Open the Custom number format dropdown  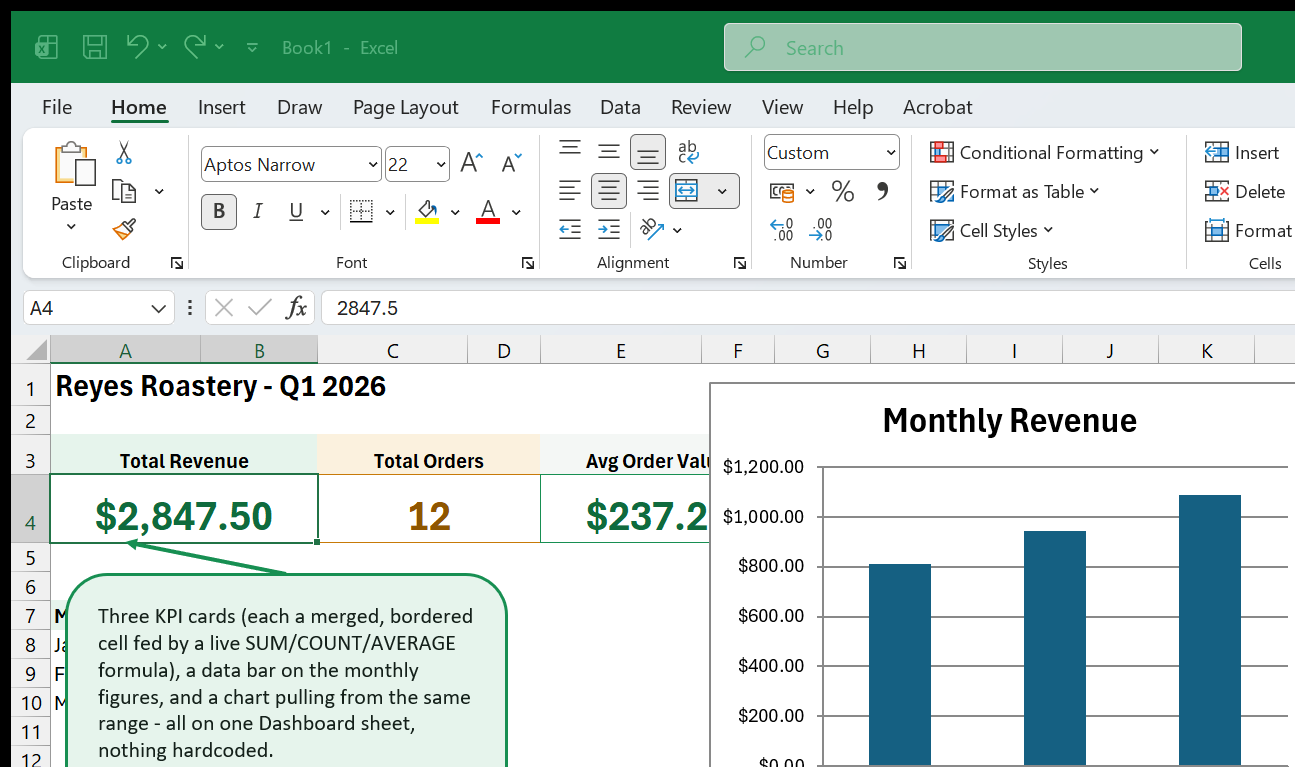pyautogui.click(x=890, y=153)
